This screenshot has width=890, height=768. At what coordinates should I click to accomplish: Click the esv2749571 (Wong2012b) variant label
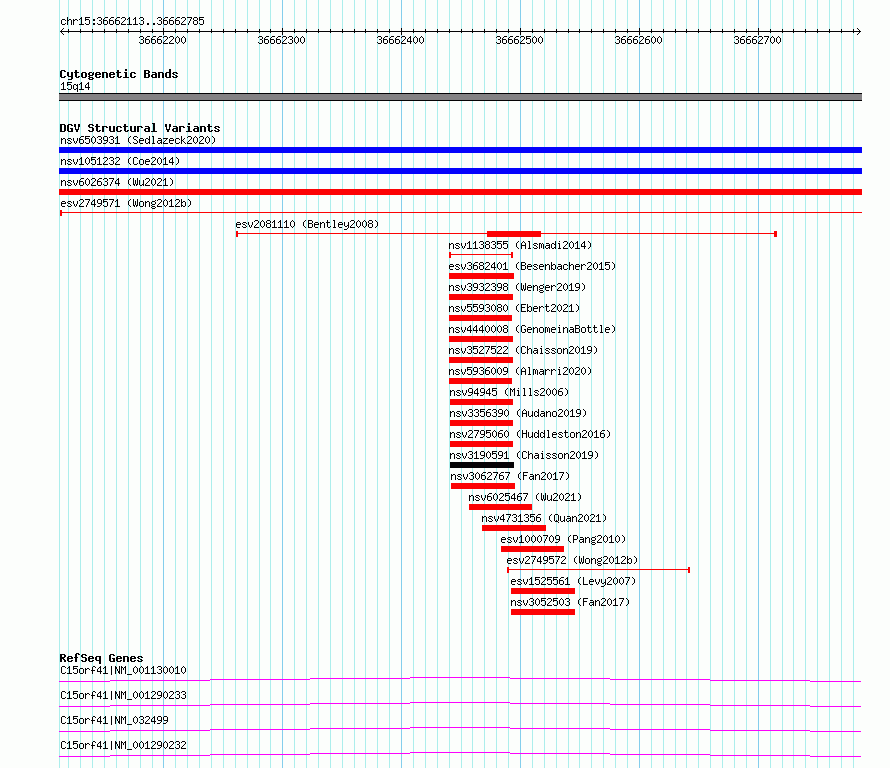coord(126,203)
